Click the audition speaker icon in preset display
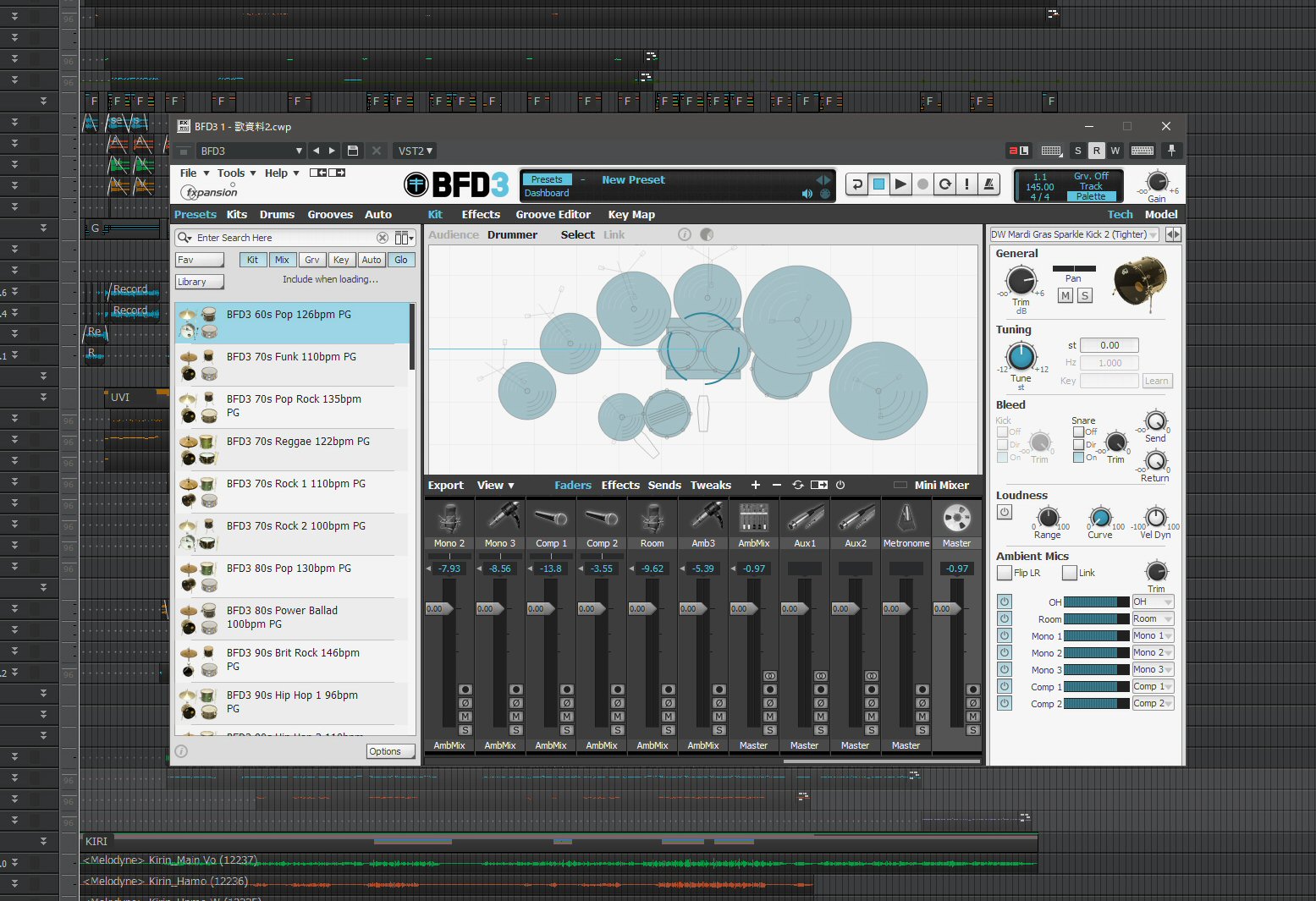 tap(807, 194)
